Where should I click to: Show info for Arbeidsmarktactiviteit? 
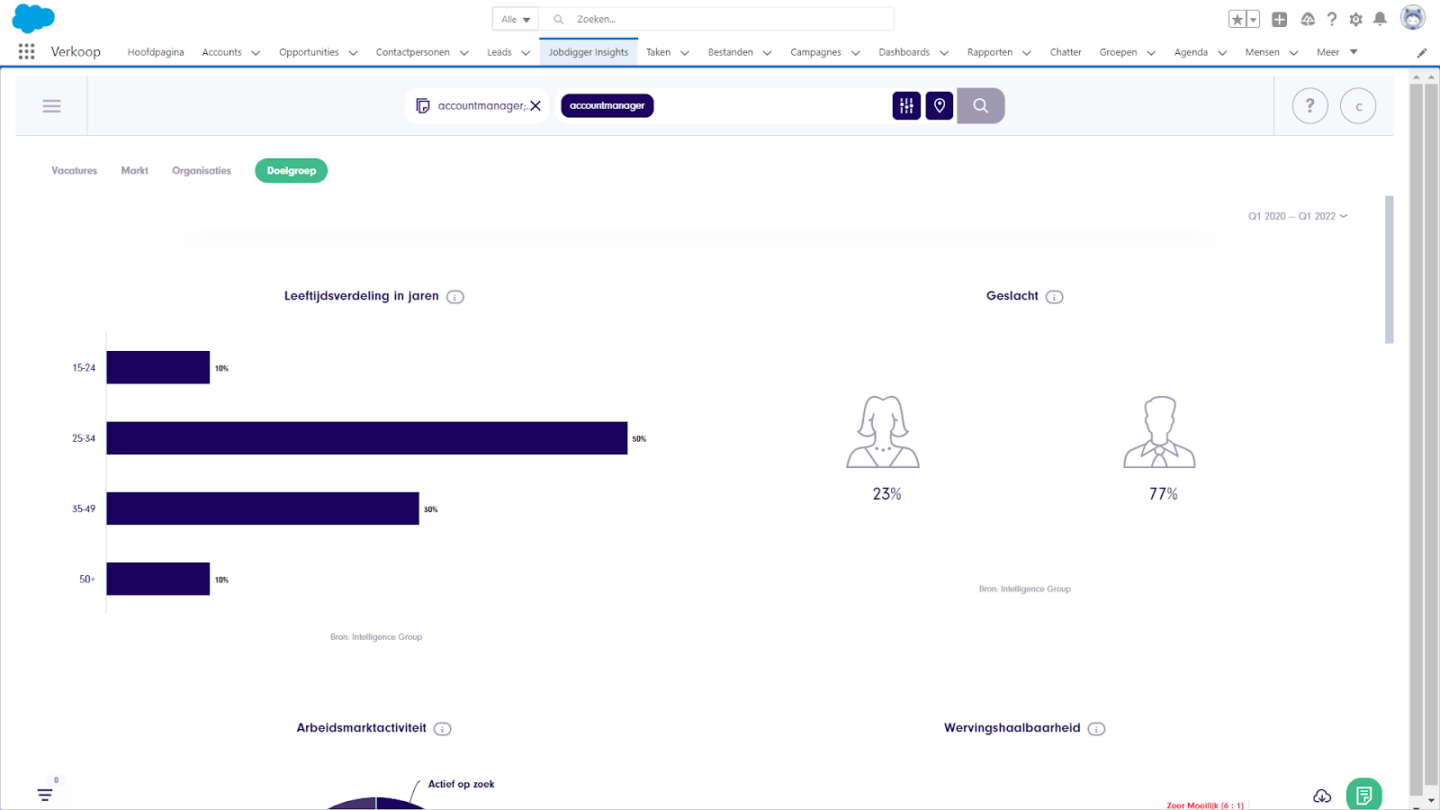click(443, 729)
